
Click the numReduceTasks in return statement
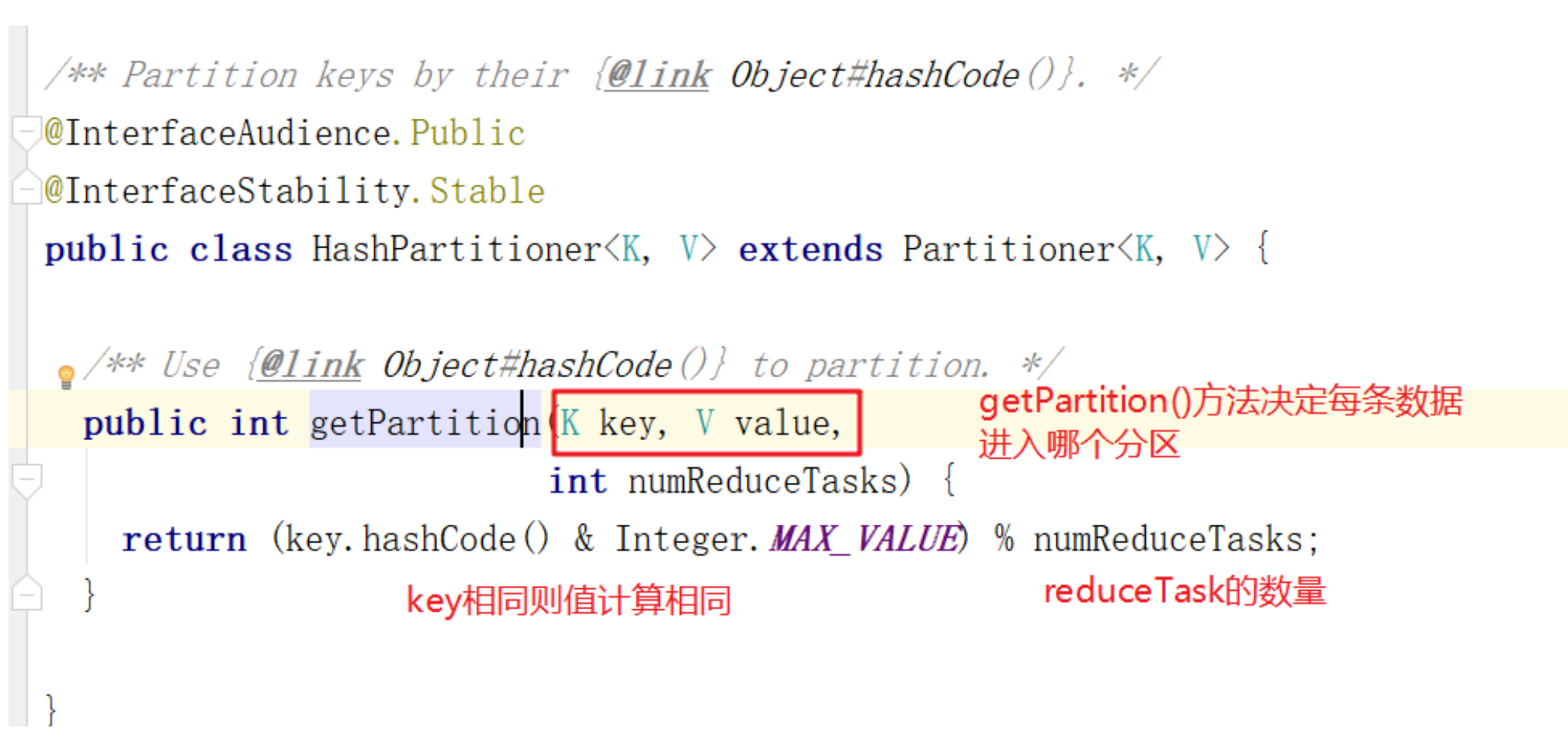coord(1167,539)
